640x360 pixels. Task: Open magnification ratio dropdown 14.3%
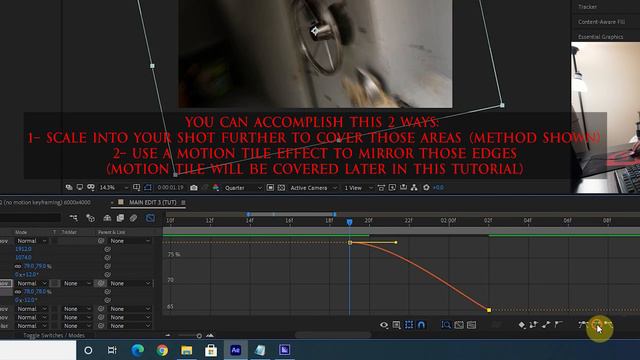[x=114, y=188]
